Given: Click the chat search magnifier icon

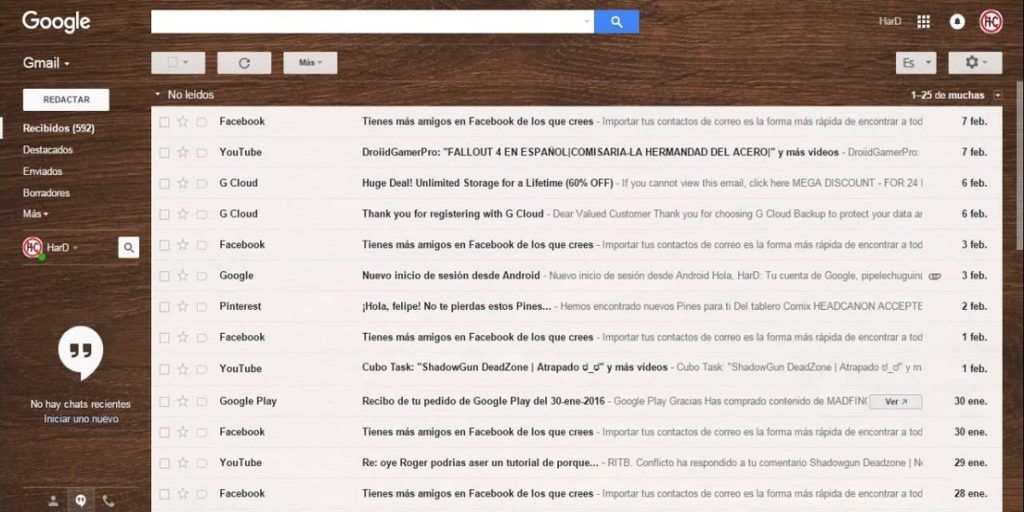Looking at the screenshot, I should [x=128, y=247].
